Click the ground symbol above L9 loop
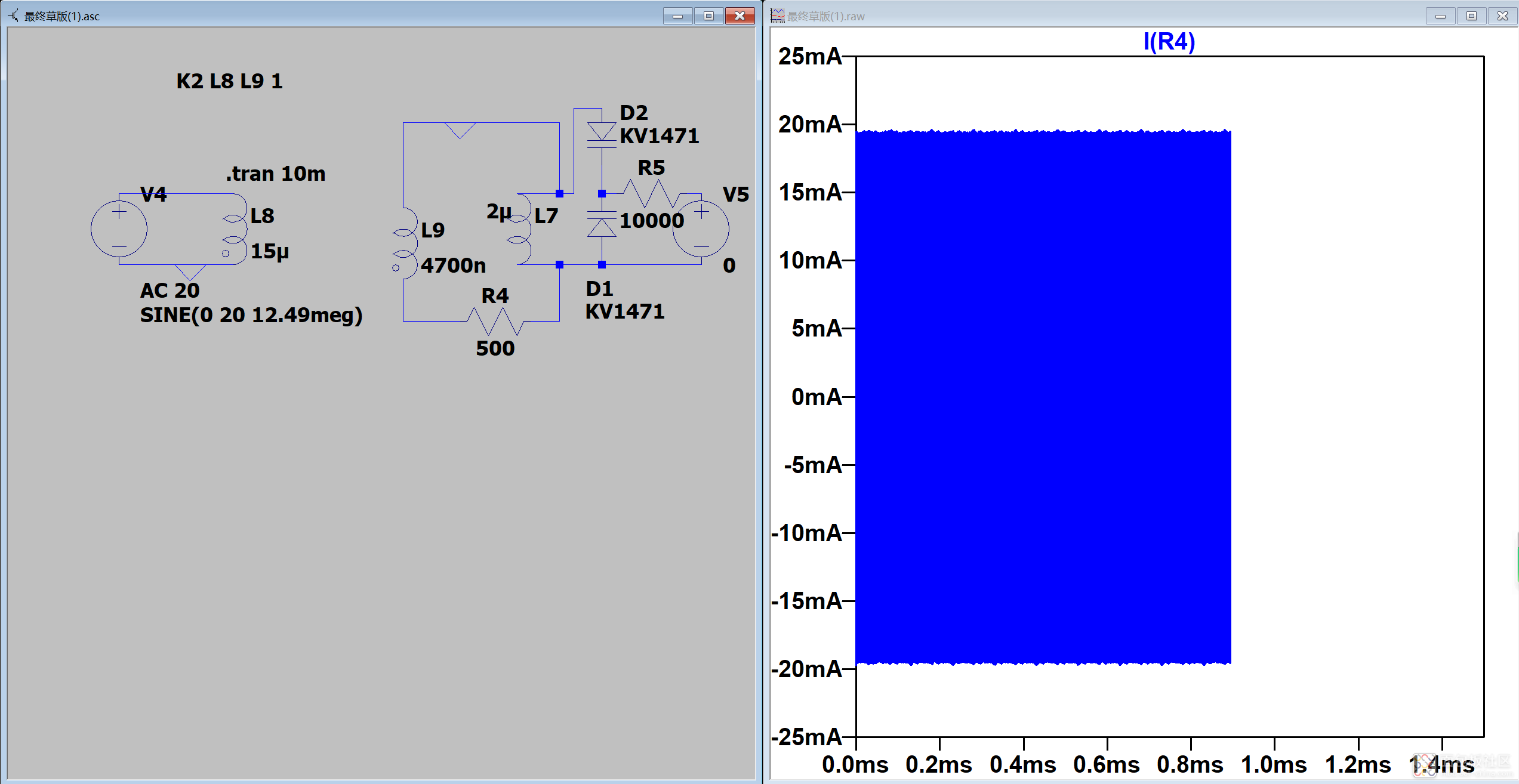This screenshot has height=784, width=1519. pyautogui.click(x=460, y=130)
